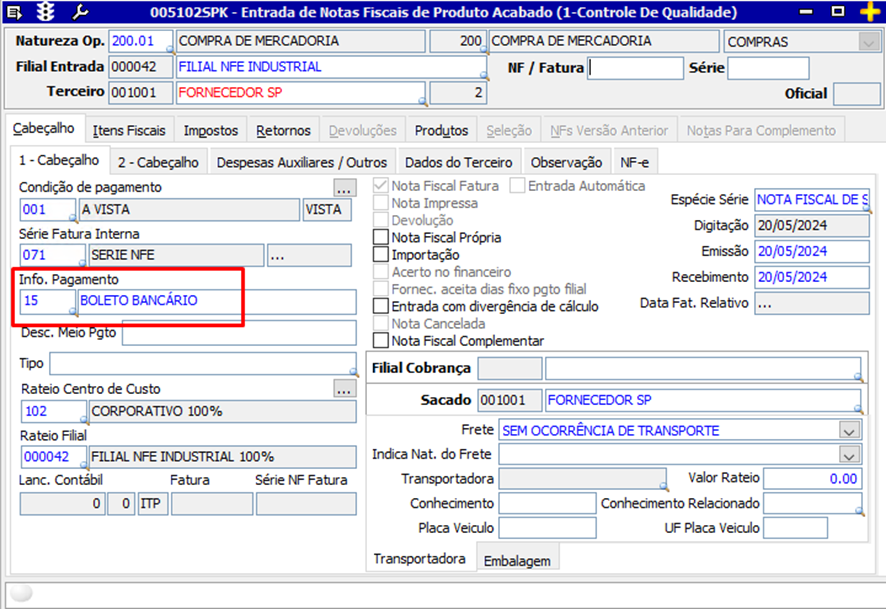The height and width of the screenshot is (609, 886).
Task: Click the Recebimento date field
Action: pos(812,277)
